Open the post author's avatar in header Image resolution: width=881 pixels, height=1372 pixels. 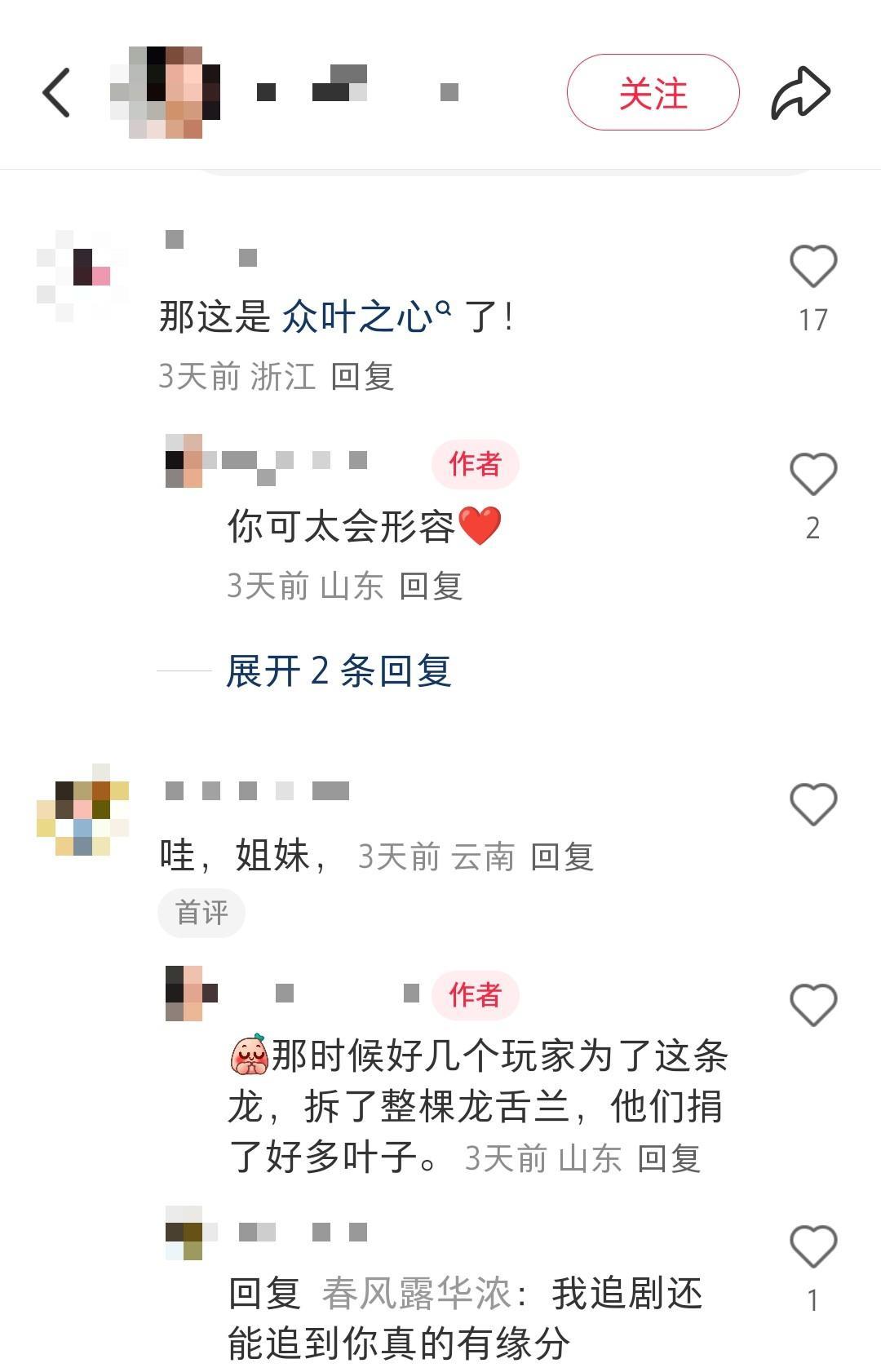point(166,92)
